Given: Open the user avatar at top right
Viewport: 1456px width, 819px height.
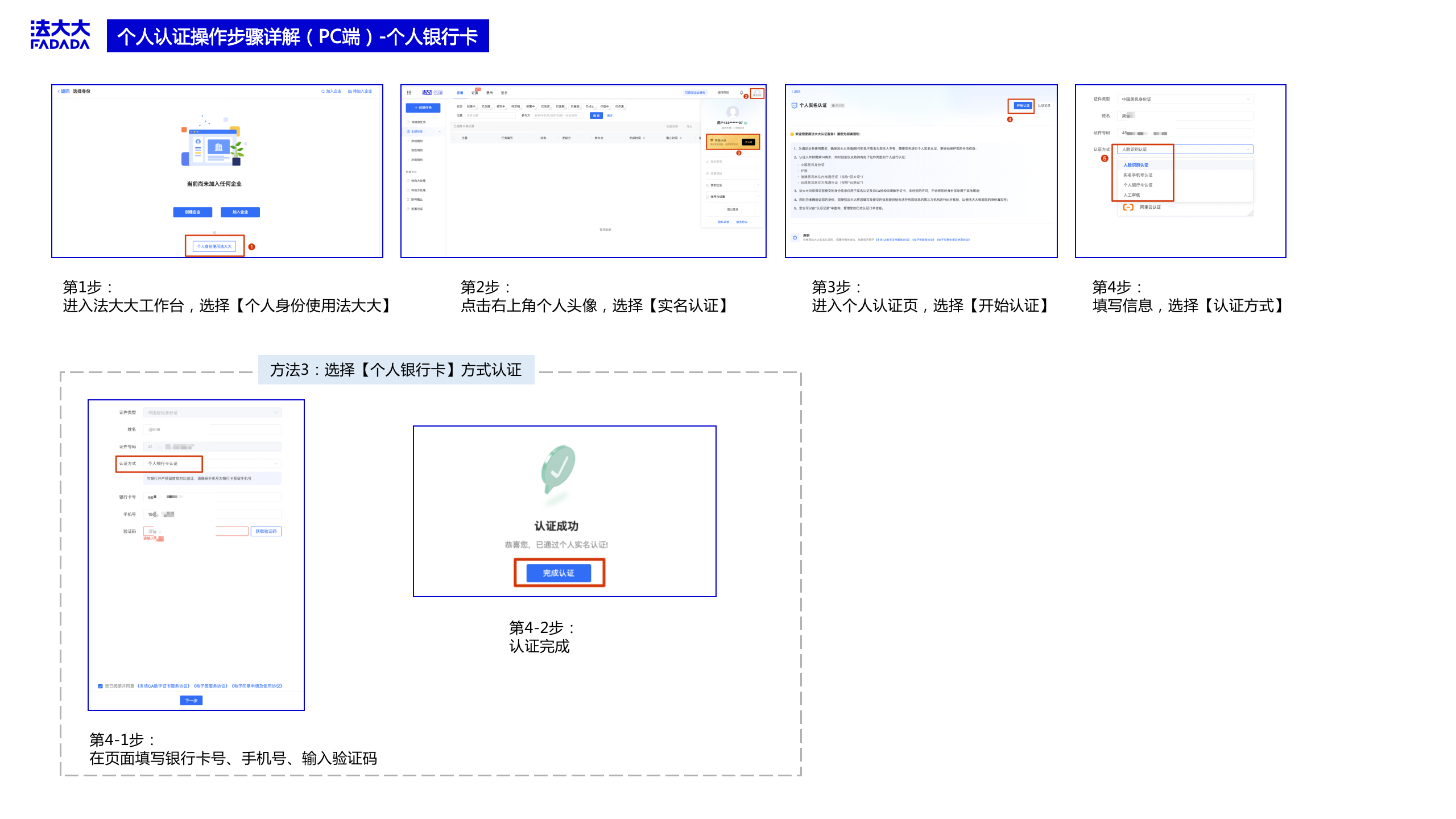Looking at the screenshot, I should tap(757, 93).
